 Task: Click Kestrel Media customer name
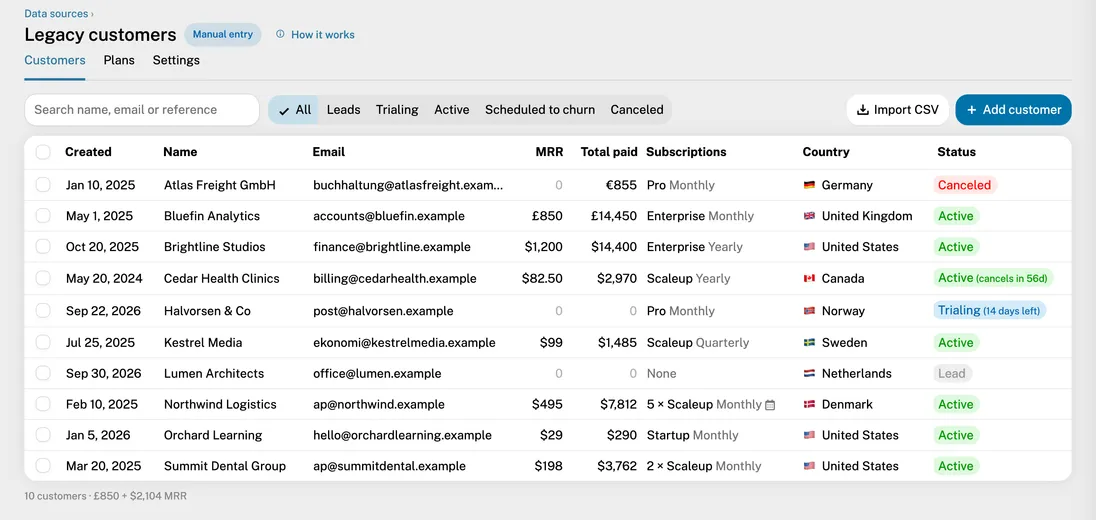point(203,342)
